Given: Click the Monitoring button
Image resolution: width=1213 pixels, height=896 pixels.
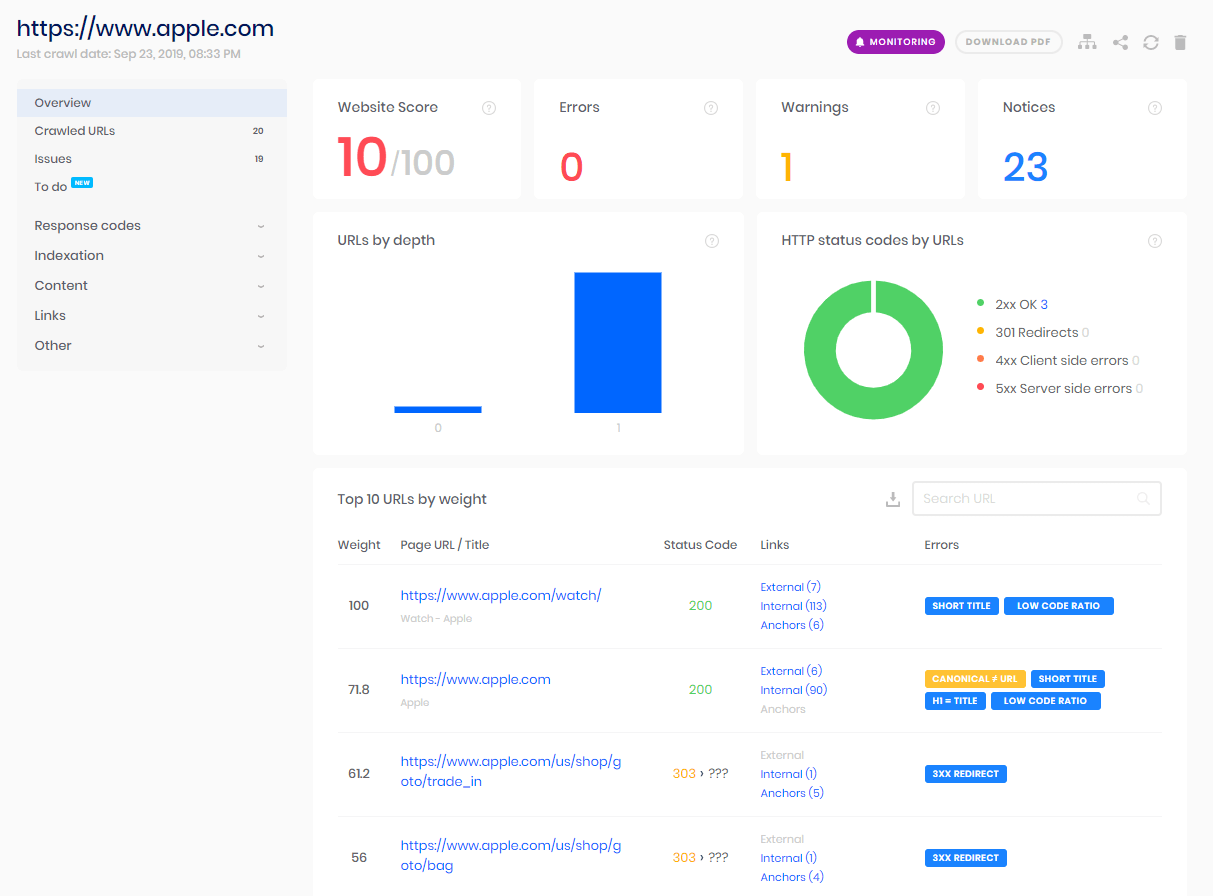Looking at the screenshot, I should pyautogui.click(x=896, y=42).
